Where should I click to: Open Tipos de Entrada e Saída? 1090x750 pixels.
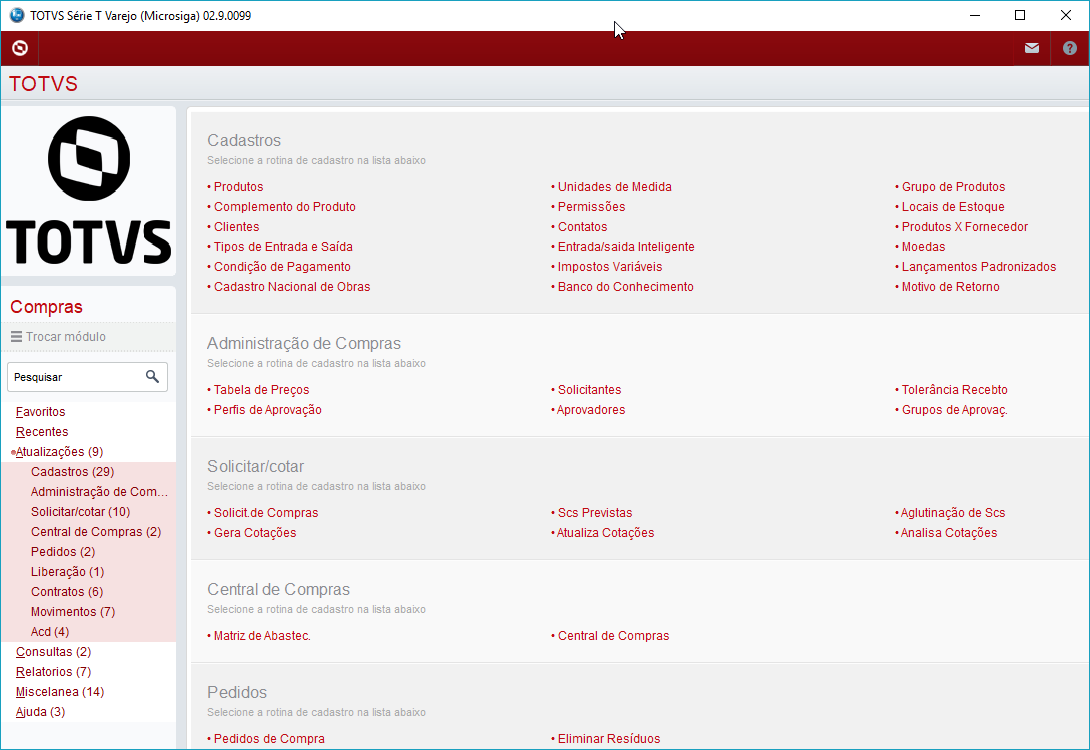pyautogui.click(x=283, y=247)
